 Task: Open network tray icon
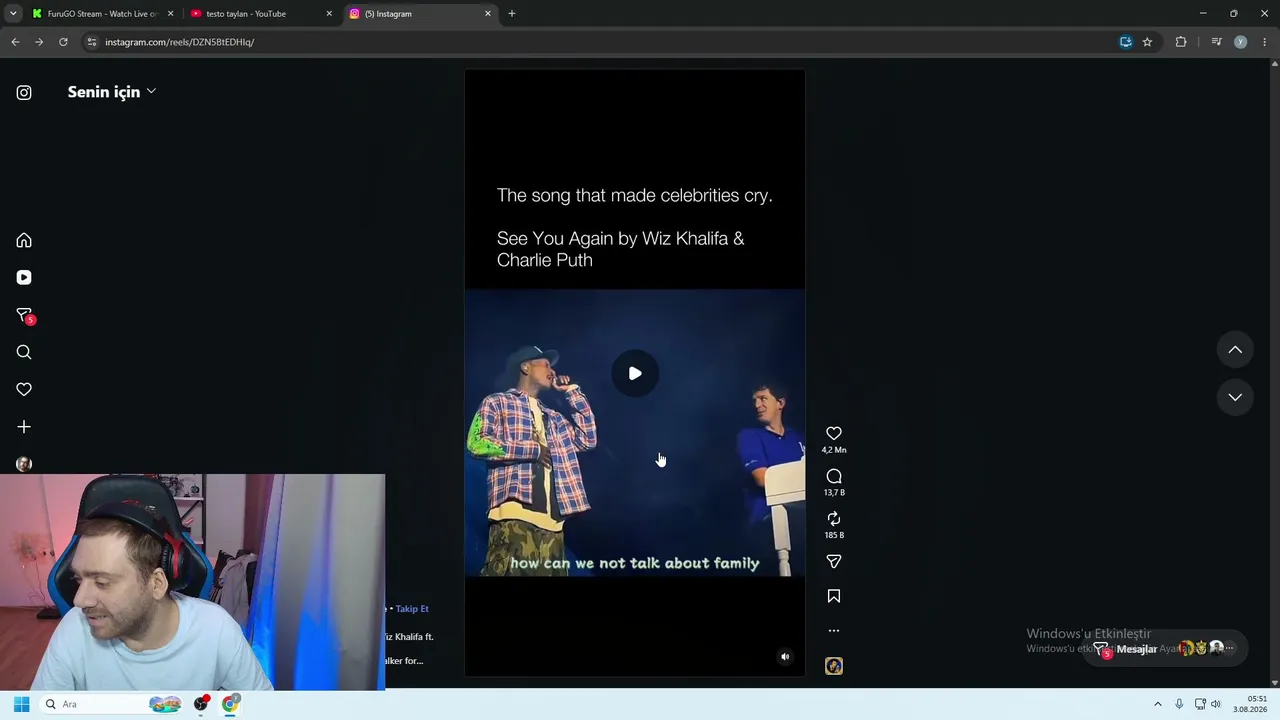point(1200,704)
